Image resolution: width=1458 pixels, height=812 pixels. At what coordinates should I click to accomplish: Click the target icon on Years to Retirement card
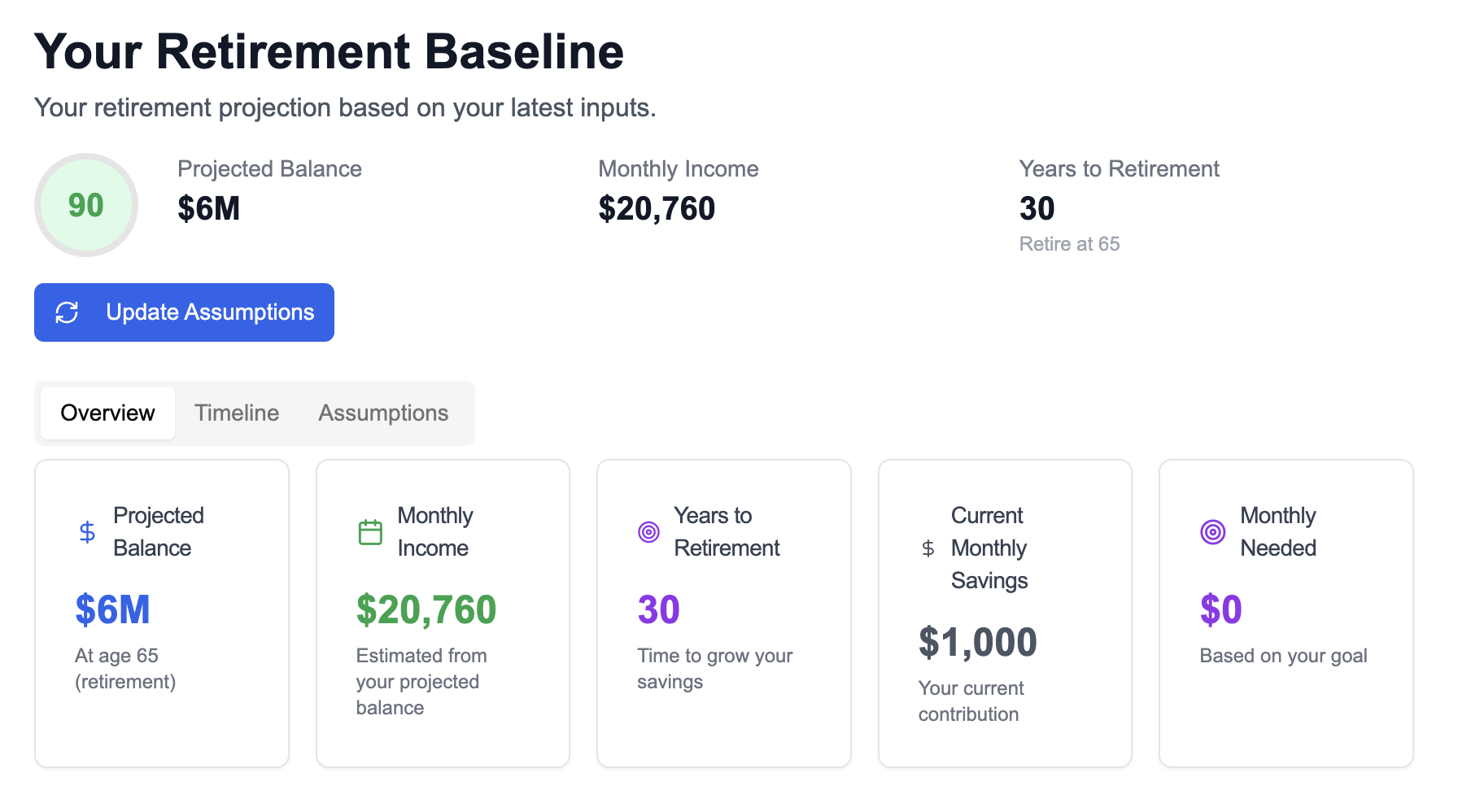[x=648, y=531]
